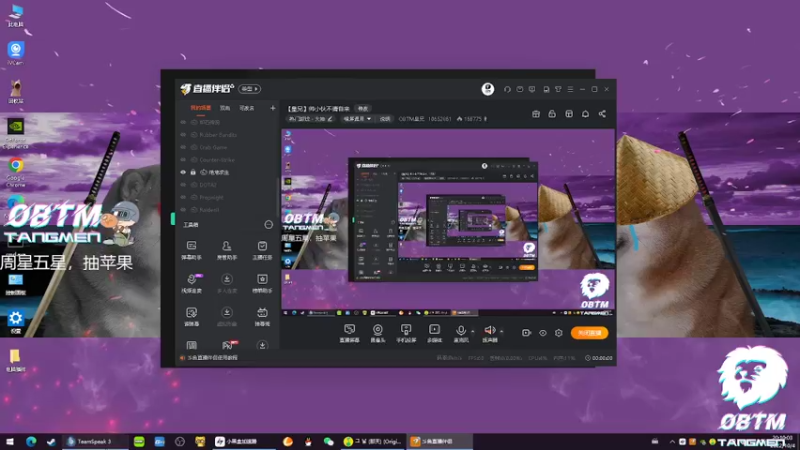
Task: Toggle eye icon on the active highlighted scene
Action: tap(183, 172)
